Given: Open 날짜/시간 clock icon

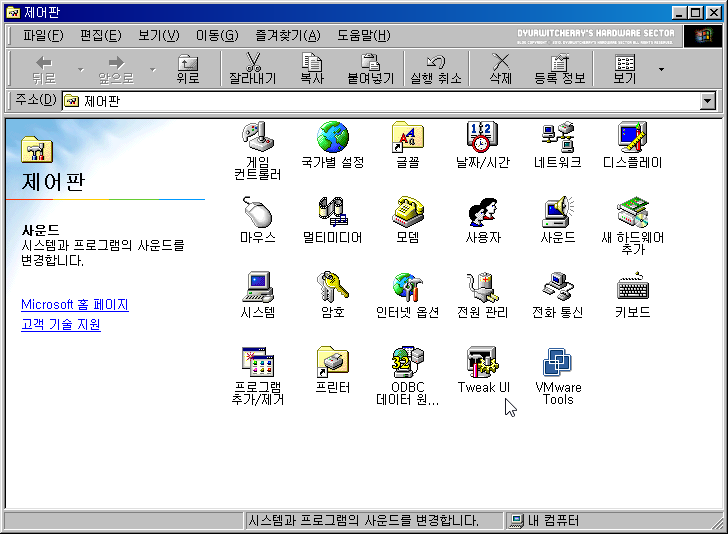Looking at the screenshot, I should pyautogui.click(x=482, y=137).
